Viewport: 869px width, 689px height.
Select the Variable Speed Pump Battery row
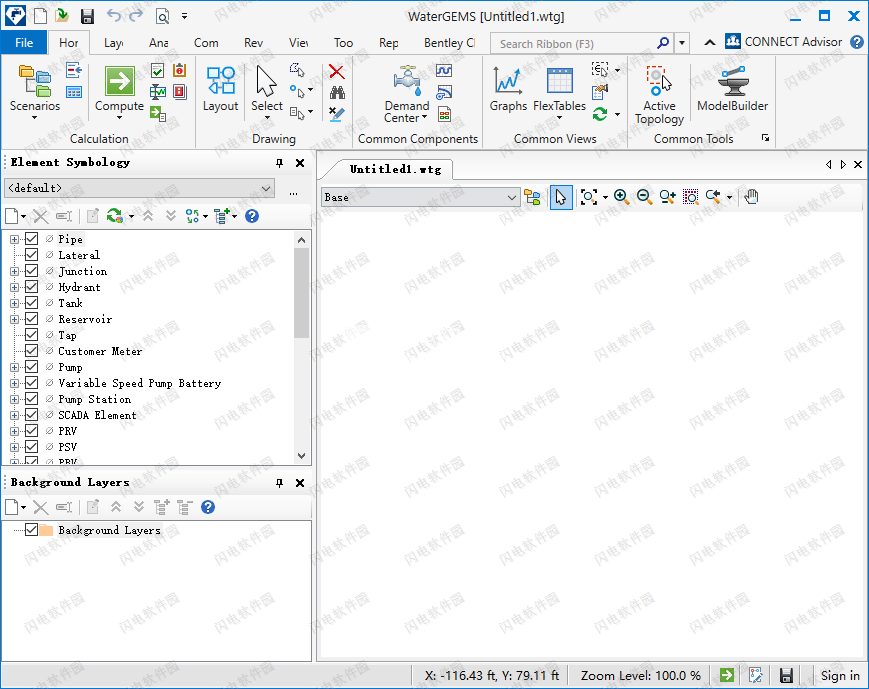coord(140,383)
